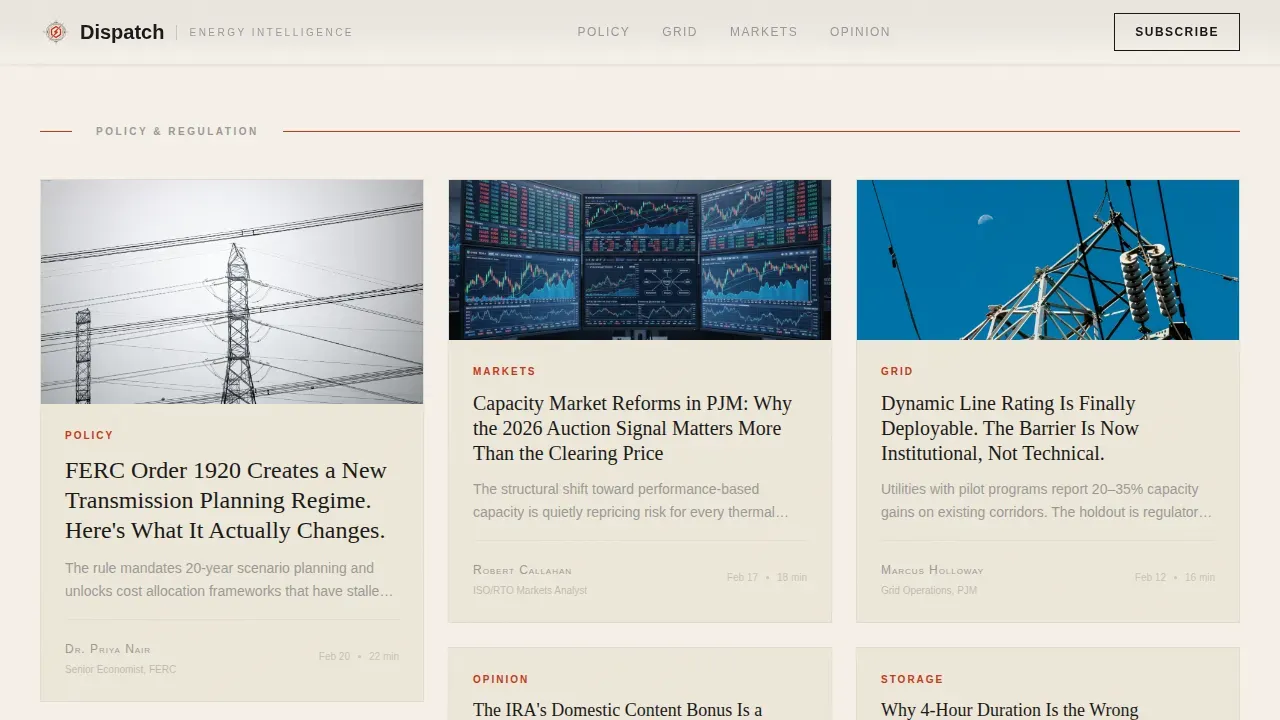Click the 'Feb 20' date on FERC article
Viewport: 1280px width, 720px height.
tap(335, 657)
